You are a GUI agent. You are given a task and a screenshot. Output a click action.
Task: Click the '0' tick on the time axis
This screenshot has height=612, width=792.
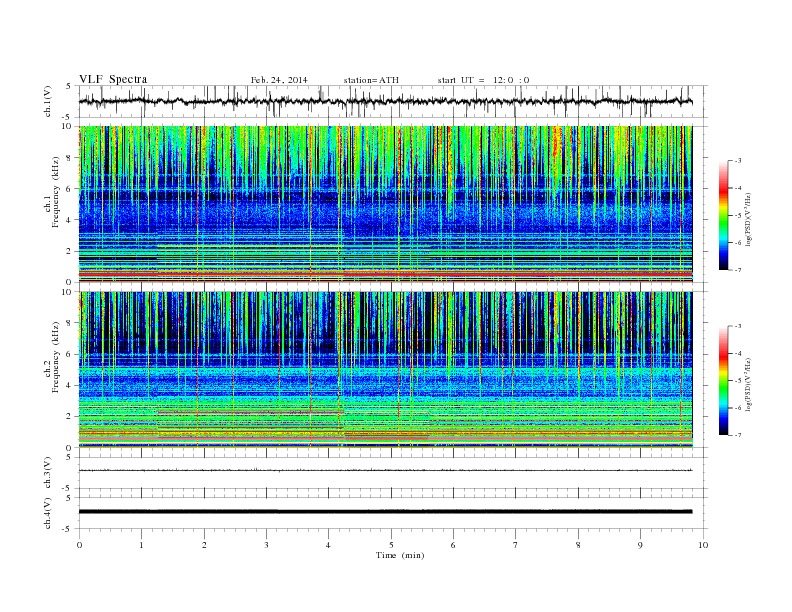point(79,545)
